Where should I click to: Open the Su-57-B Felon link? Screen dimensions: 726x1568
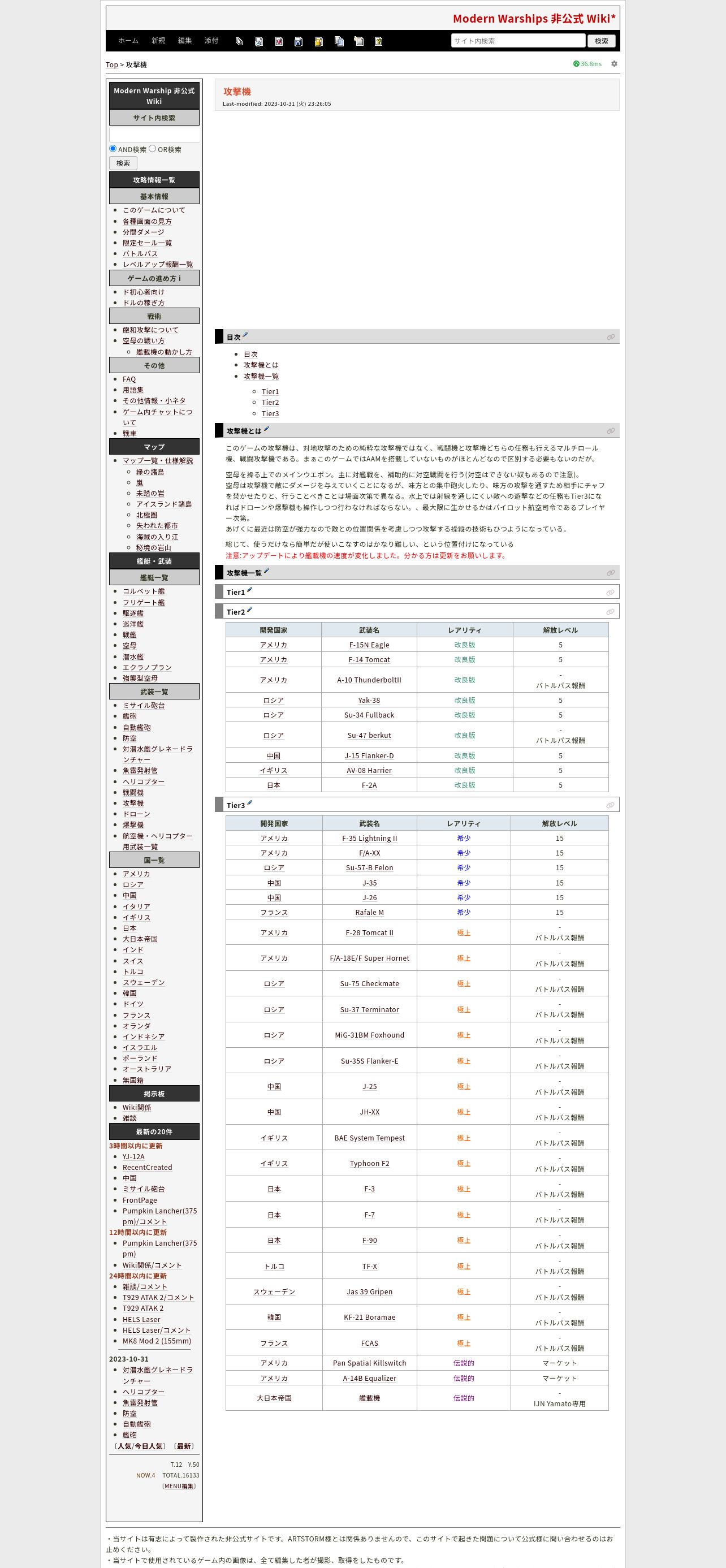point(369,868)
